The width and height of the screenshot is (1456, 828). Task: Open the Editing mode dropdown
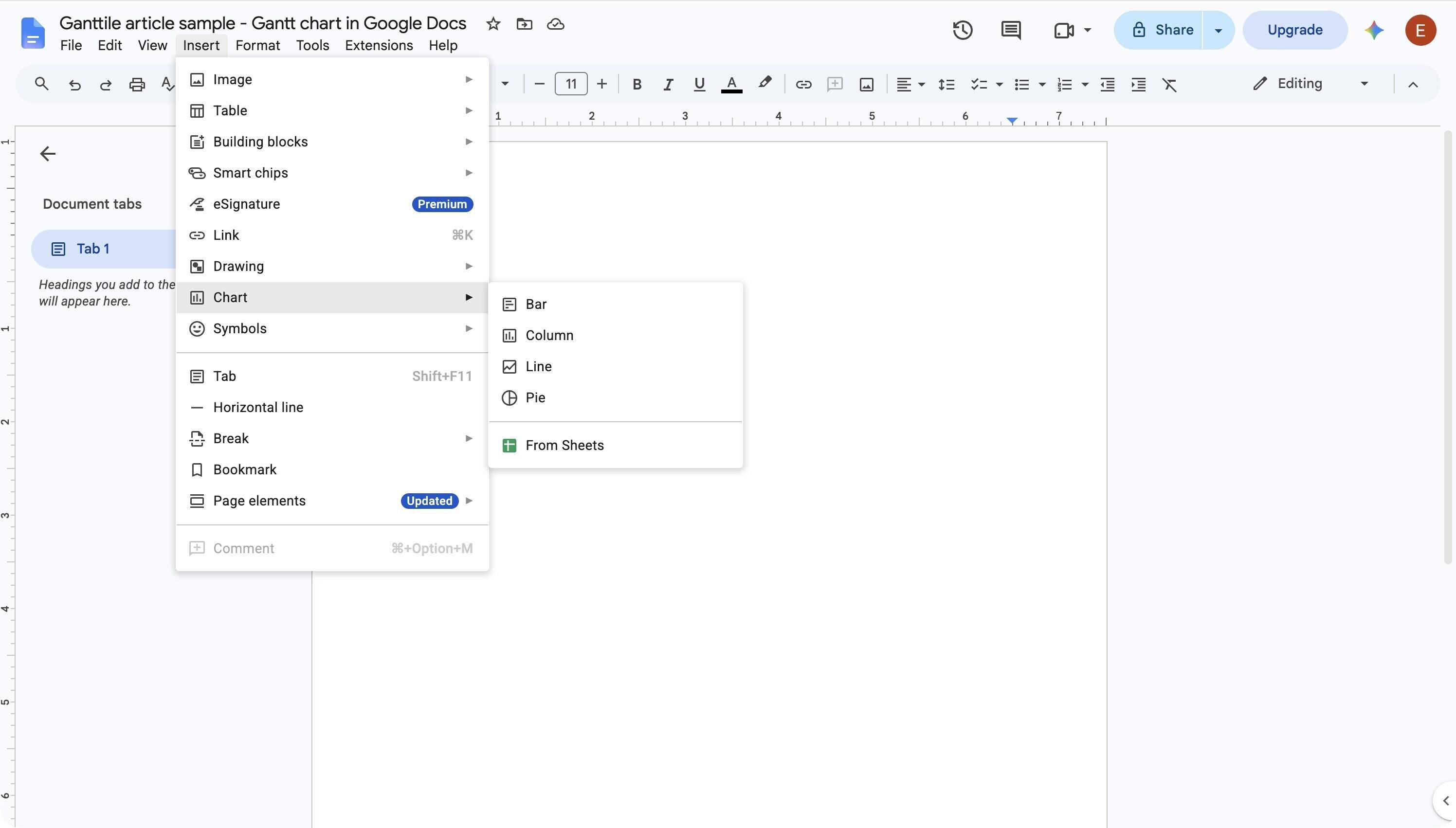1310,84
